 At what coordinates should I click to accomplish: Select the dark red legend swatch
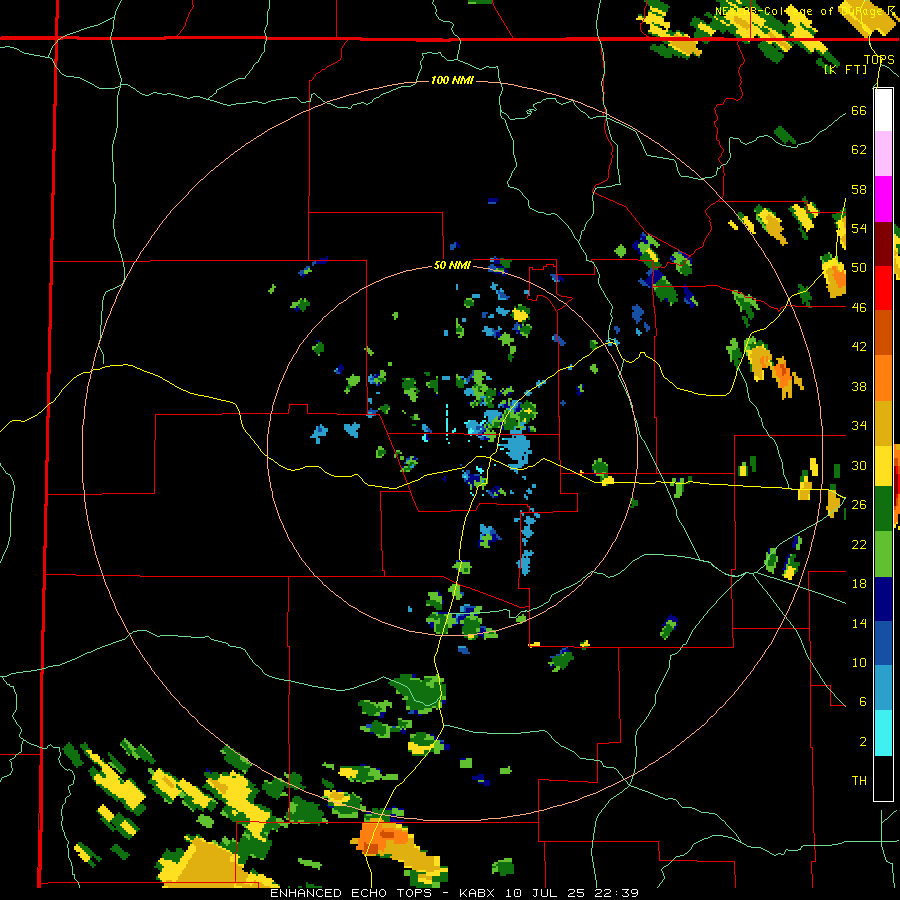[883, 244]
